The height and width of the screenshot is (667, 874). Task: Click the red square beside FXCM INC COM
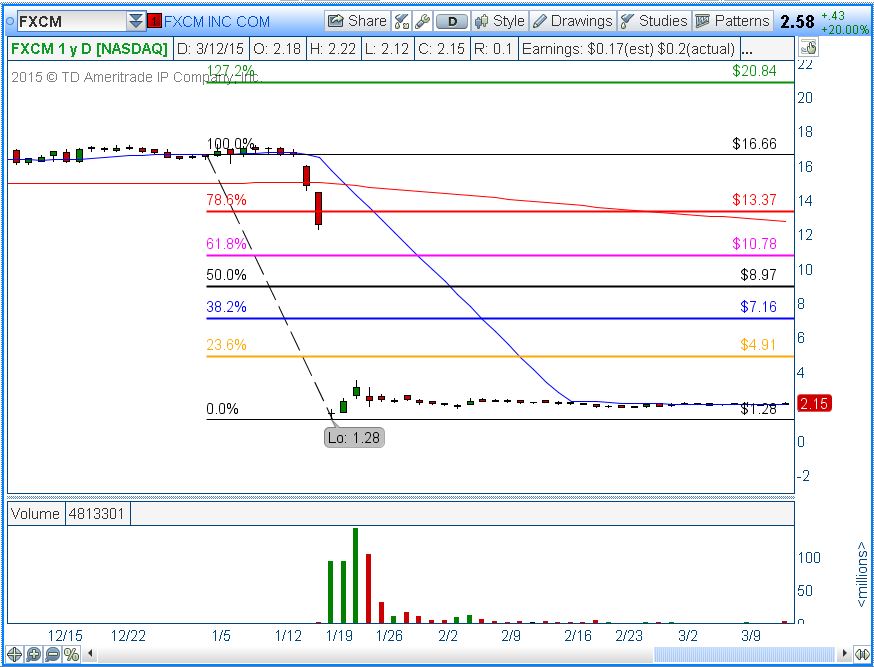click(154, 21)
